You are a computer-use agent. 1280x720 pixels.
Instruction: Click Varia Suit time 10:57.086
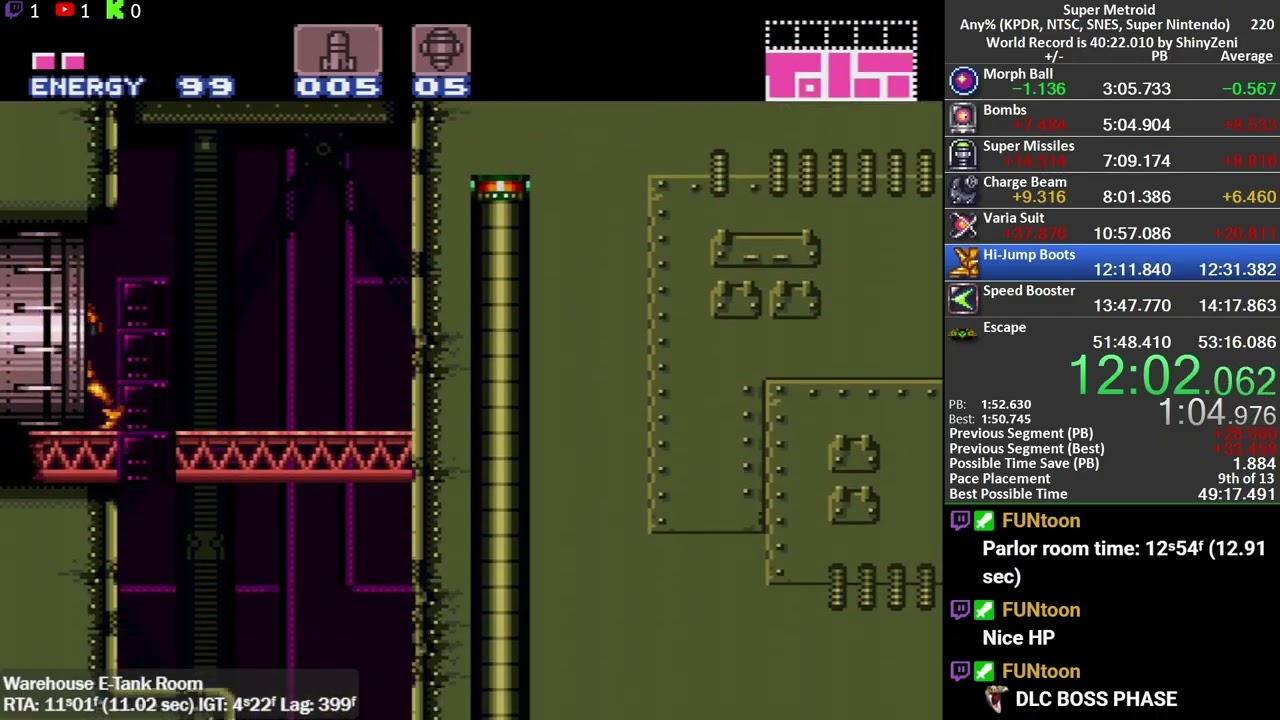(x=1132, y=233)
